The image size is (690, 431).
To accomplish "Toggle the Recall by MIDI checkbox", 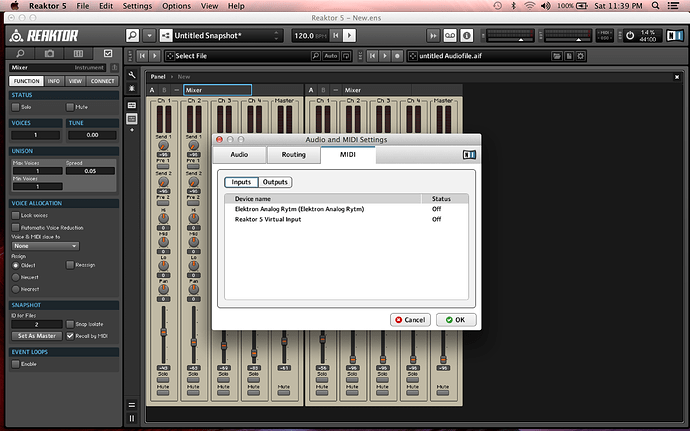I will click(70, 336).
